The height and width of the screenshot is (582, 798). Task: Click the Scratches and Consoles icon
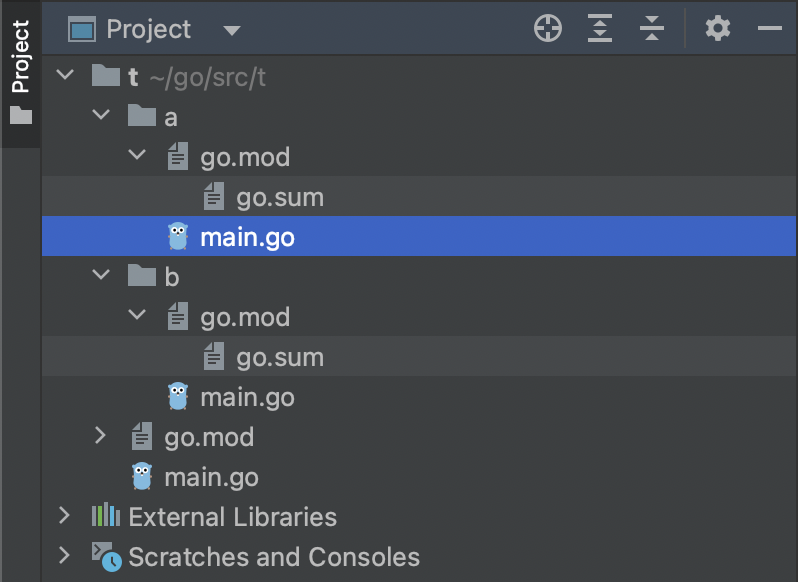click(106, 557)
